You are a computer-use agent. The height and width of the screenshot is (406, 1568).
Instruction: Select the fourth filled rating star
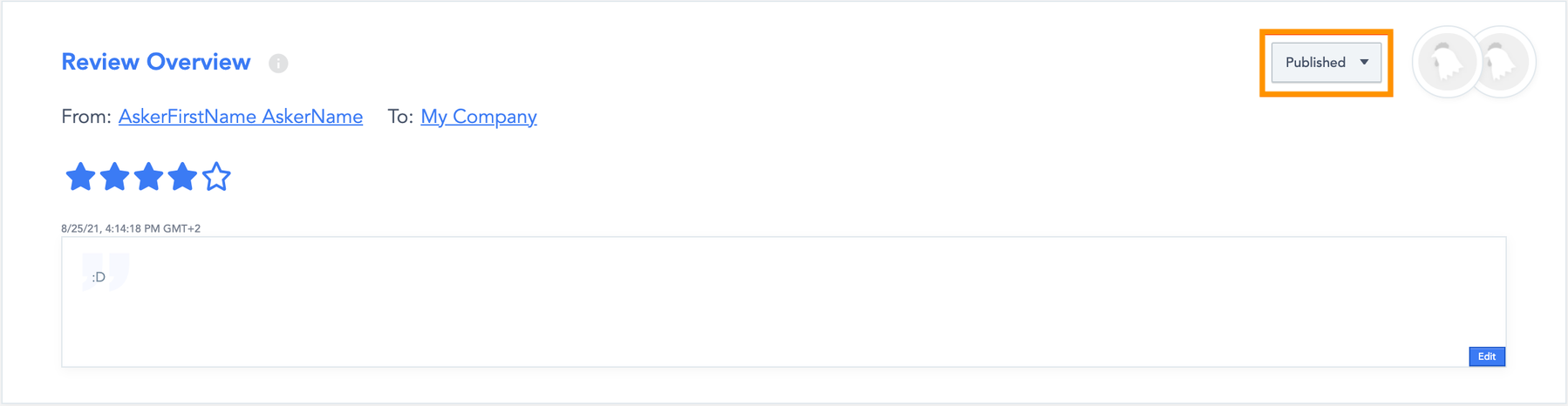(x=182, y=177)
